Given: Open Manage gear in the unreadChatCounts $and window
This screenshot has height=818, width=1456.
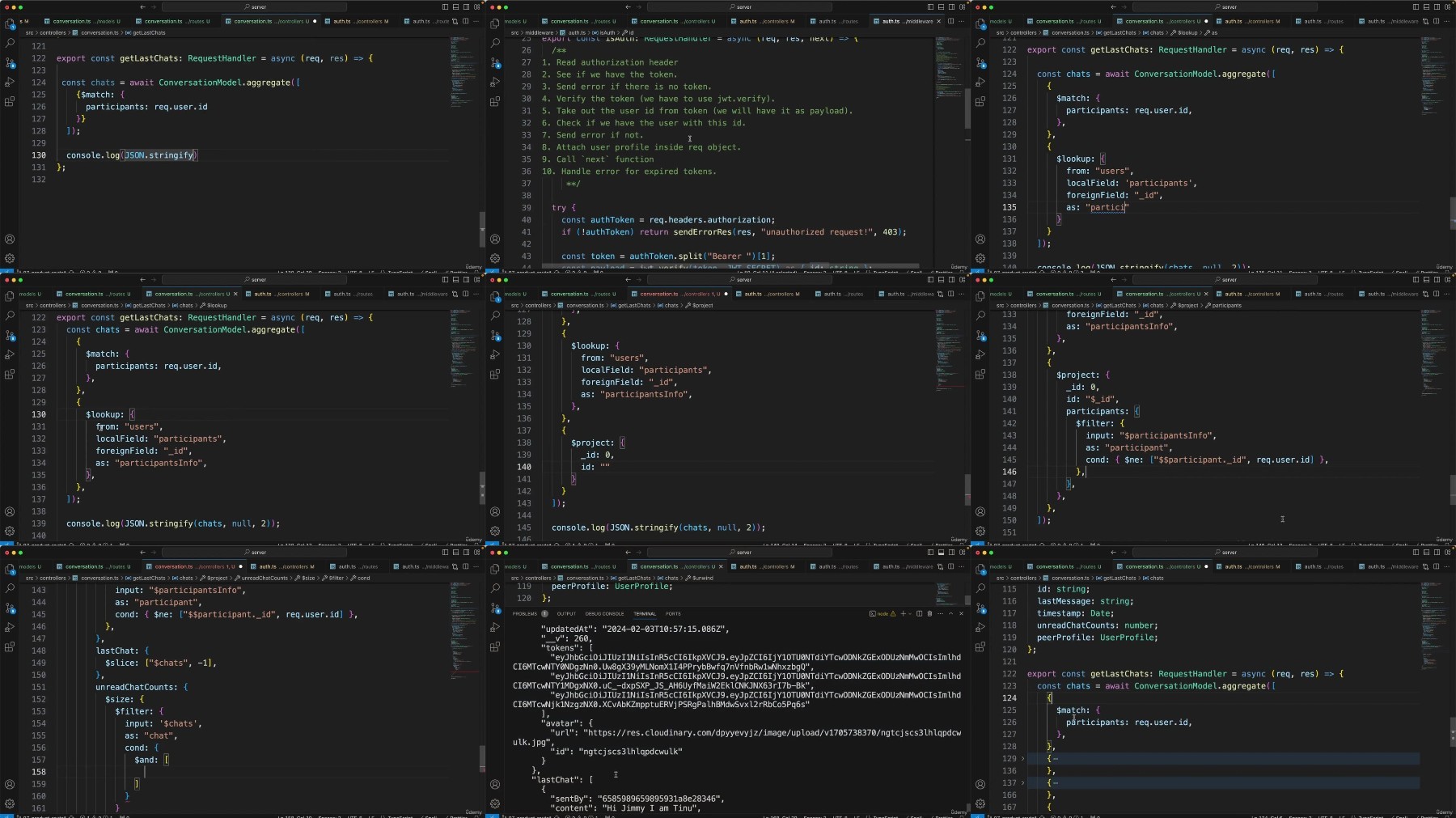Looking at the screenshot, I should [x=10, y=803].
